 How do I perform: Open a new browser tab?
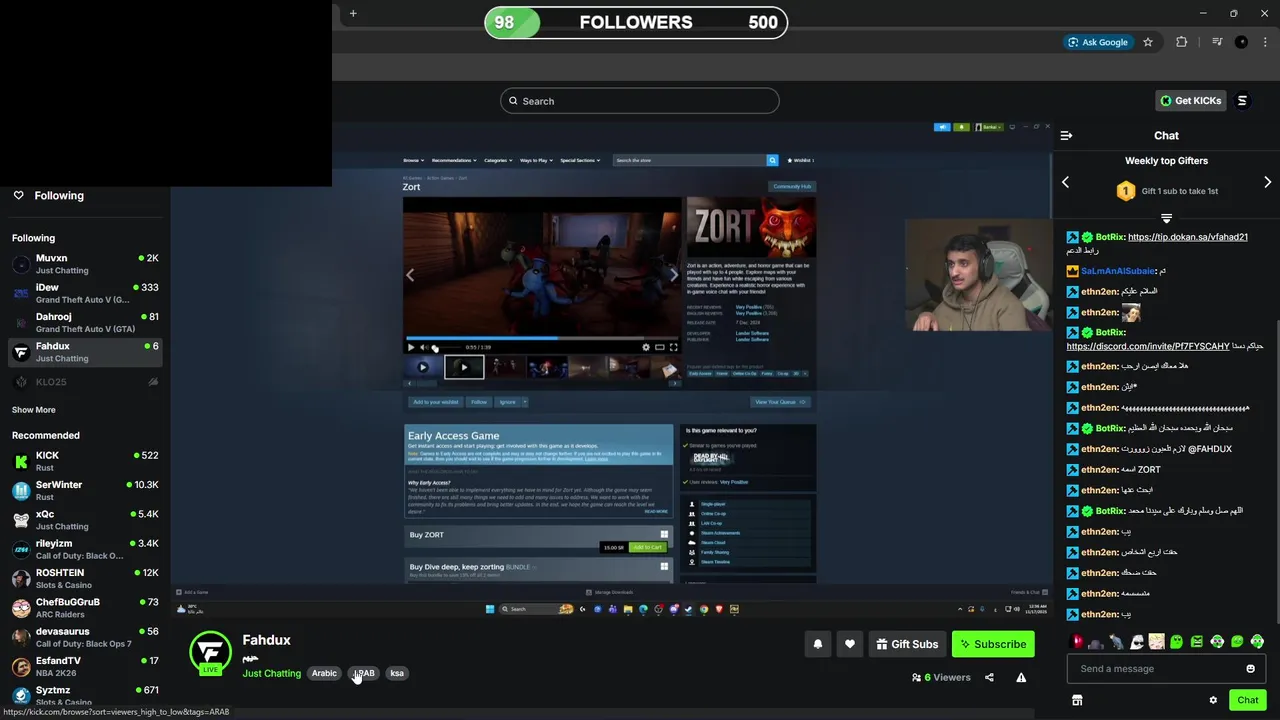353,13
